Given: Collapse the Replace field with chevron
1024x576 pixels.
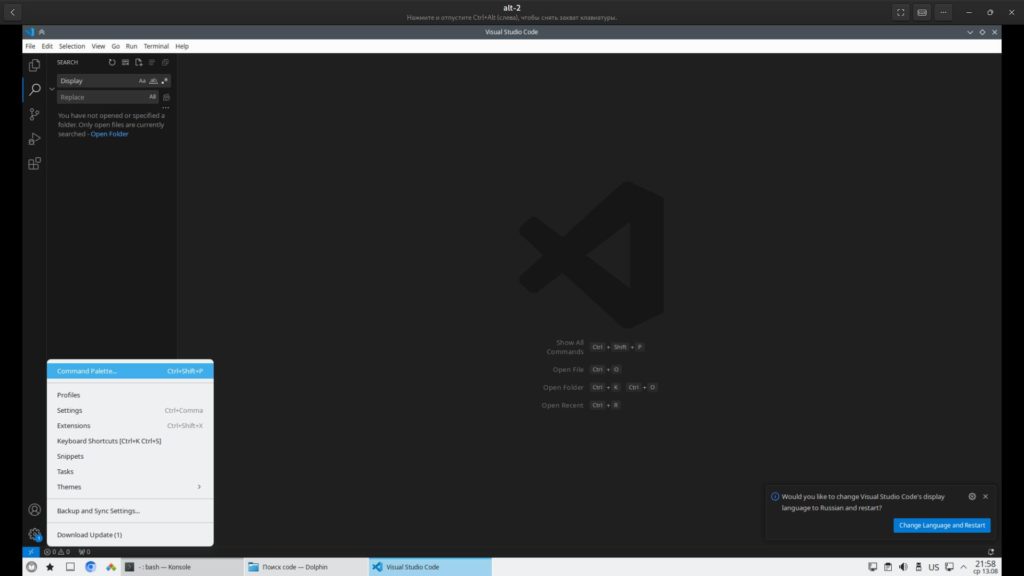Looking at the screenshot, I should pyautogui.click(x=52, y=89).
